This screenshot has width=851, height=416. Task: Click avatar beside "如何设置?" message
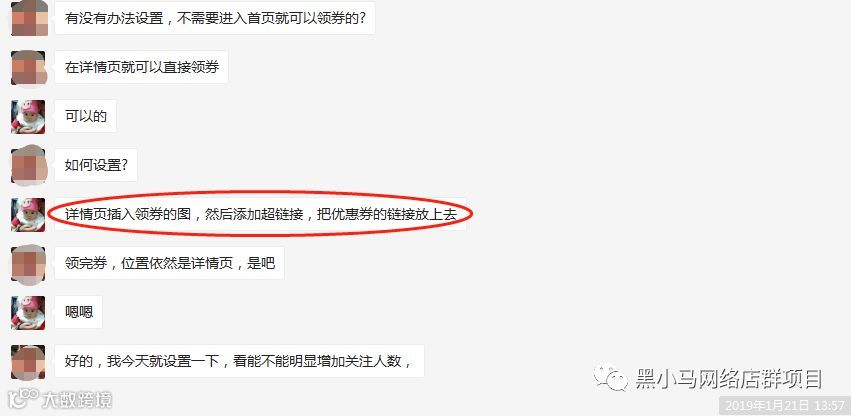tap(28, 165)
